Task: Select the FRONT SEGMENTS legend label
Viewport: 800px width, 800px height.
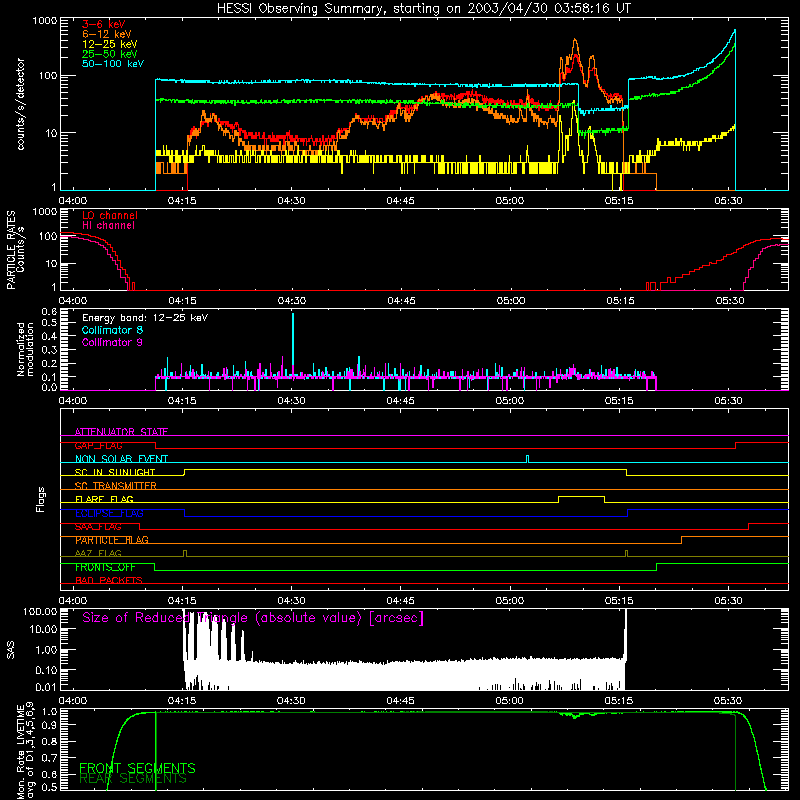Action: [x=137, y=768]
